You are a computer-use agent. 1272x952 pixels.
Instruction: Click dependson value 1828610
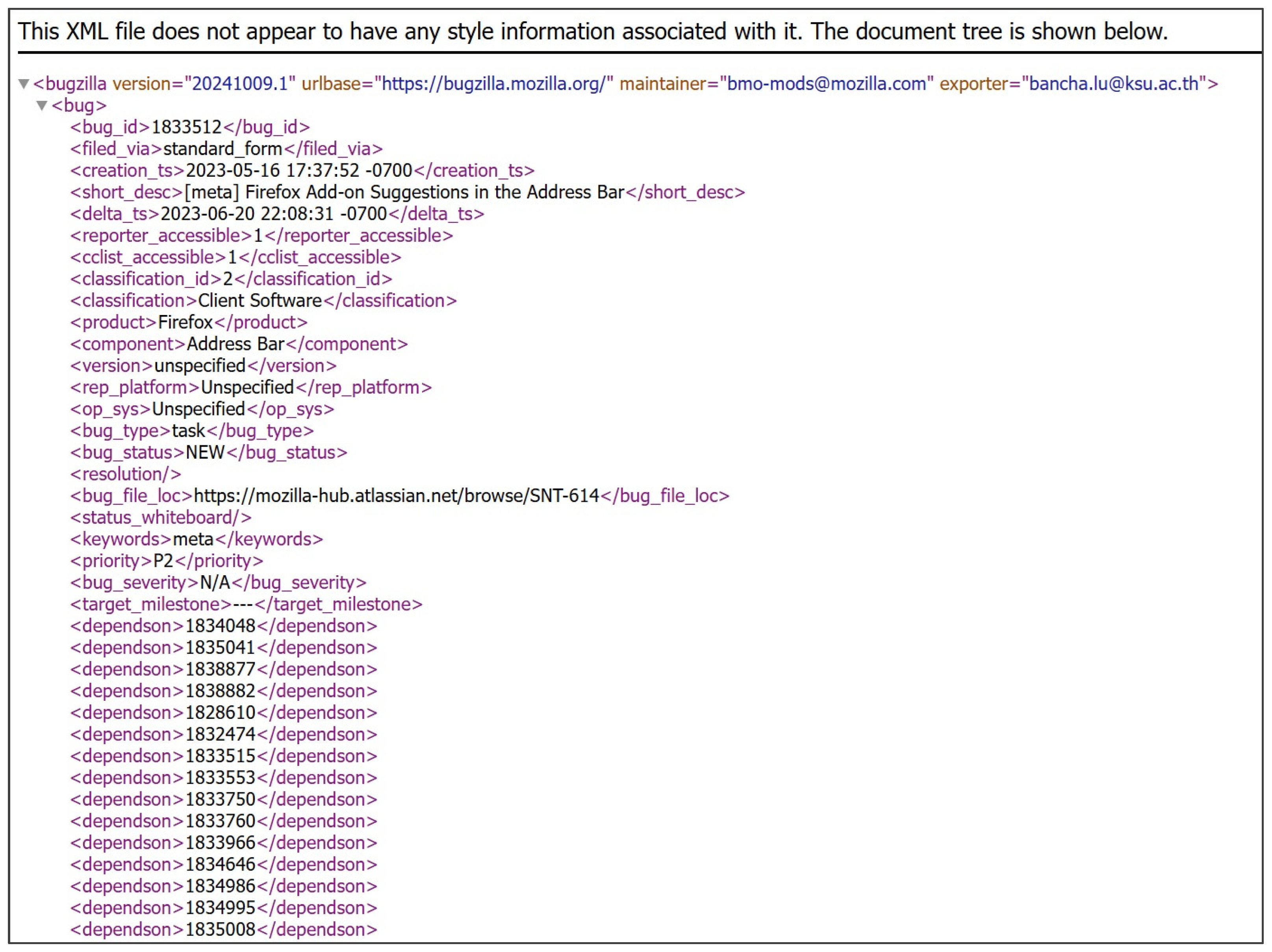220,713
